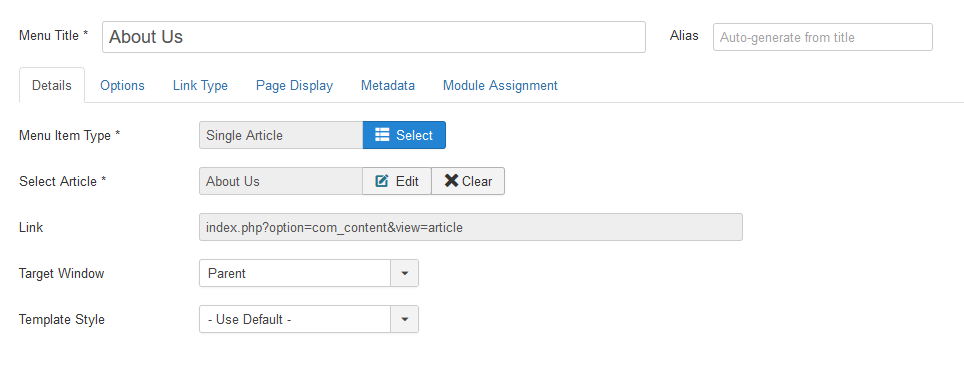This screenshot has height=389, width=964.
Task: Open the Options tab
Action: pyautogui.click(x=122, y=85)
